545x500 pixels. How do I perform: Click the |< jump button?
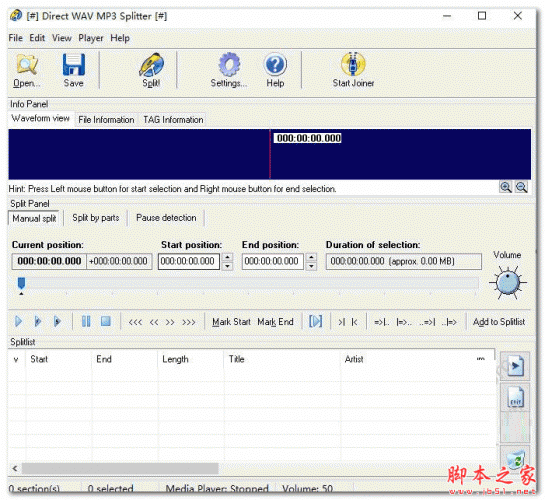tap(354, 322)
